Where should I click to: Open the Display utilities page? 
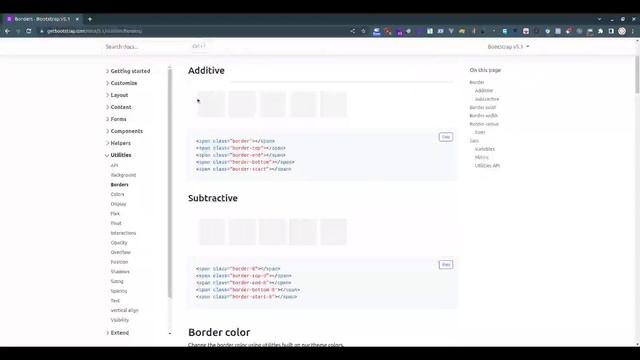pyautogui.click(x=118, y=204)
